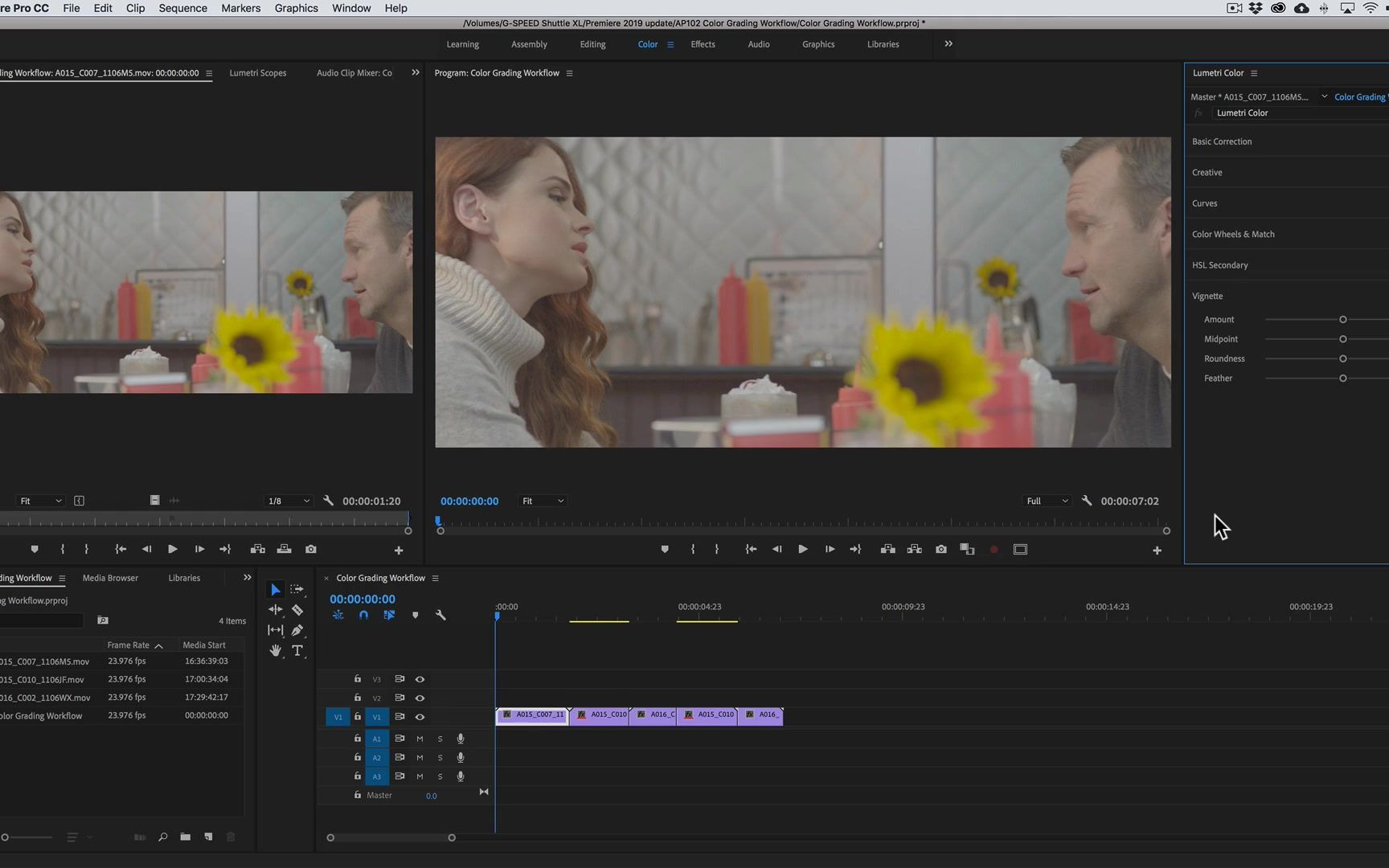Open the Timeline settings wrench menu

[441, 615]
